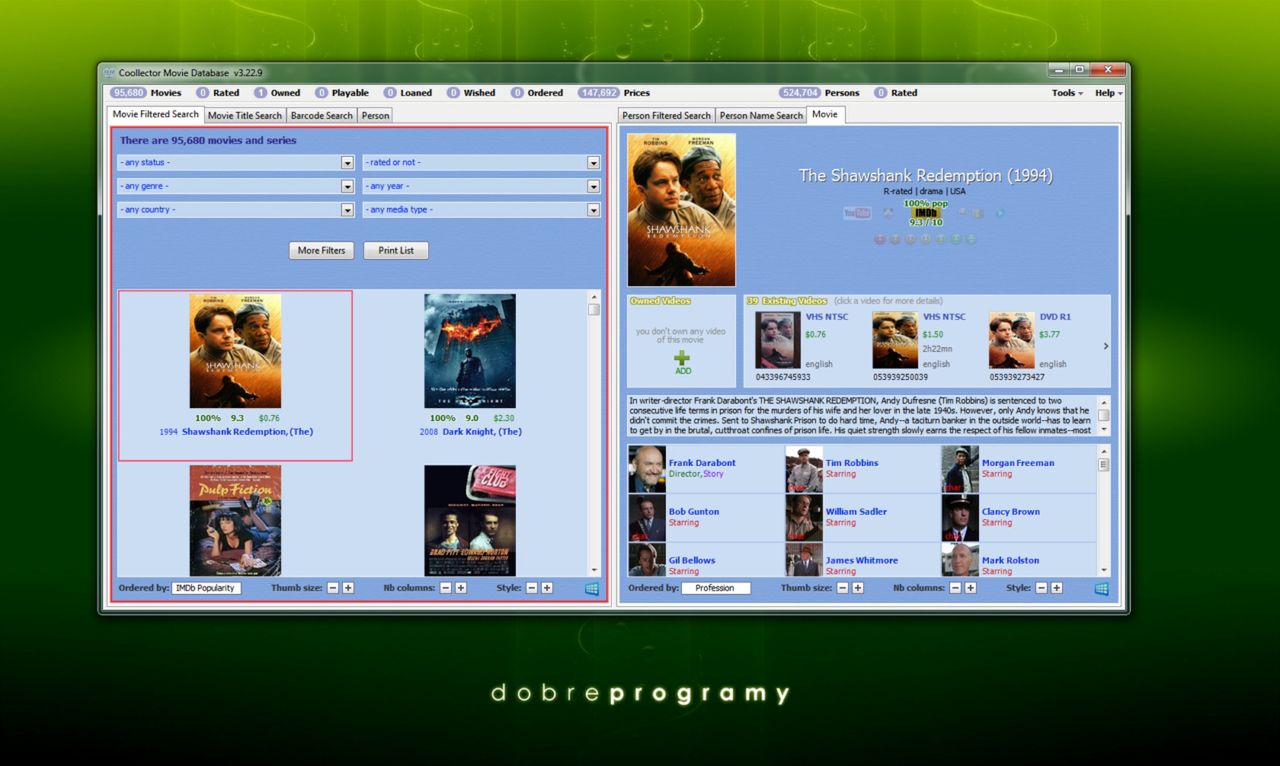Change ordering from IMDb Popularity
Viewport: 1280px width, 766px height.
[206, 588]
